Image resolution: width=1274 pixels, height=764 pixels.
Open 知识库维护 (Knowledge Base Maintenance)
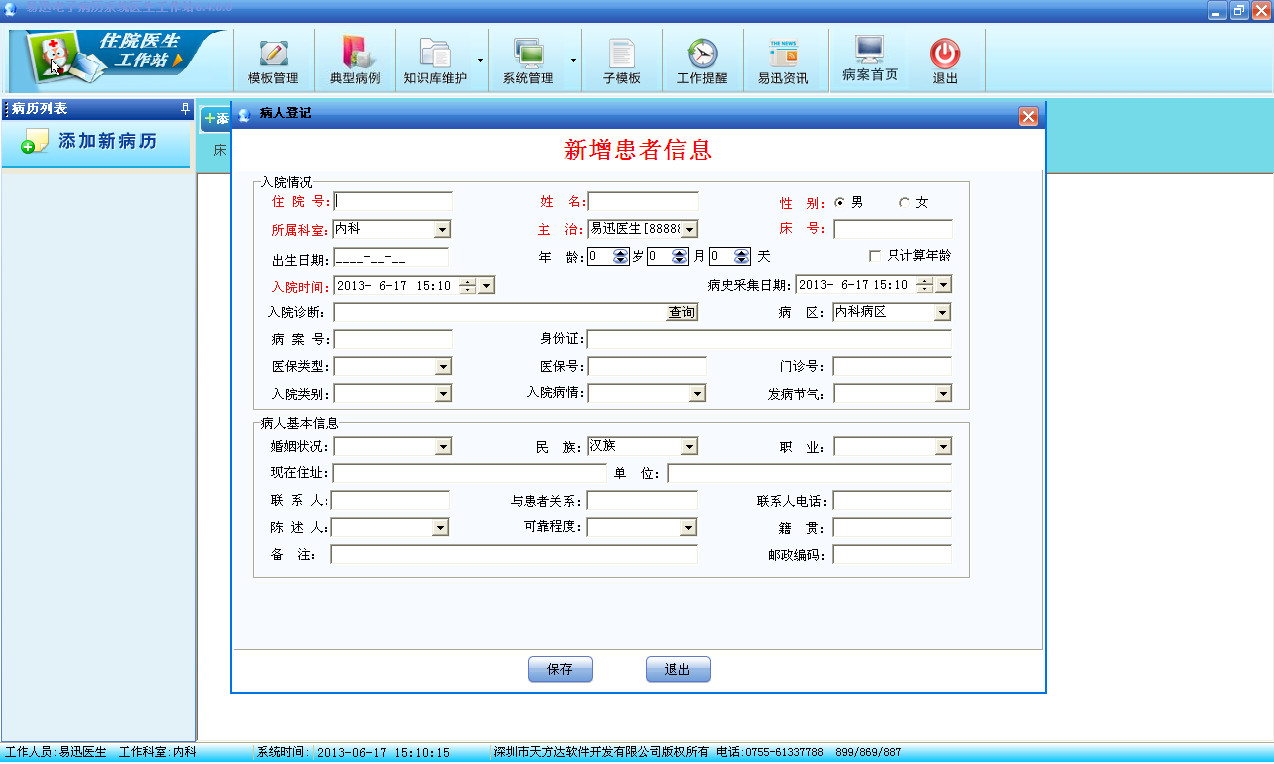[x=435, y=59]
